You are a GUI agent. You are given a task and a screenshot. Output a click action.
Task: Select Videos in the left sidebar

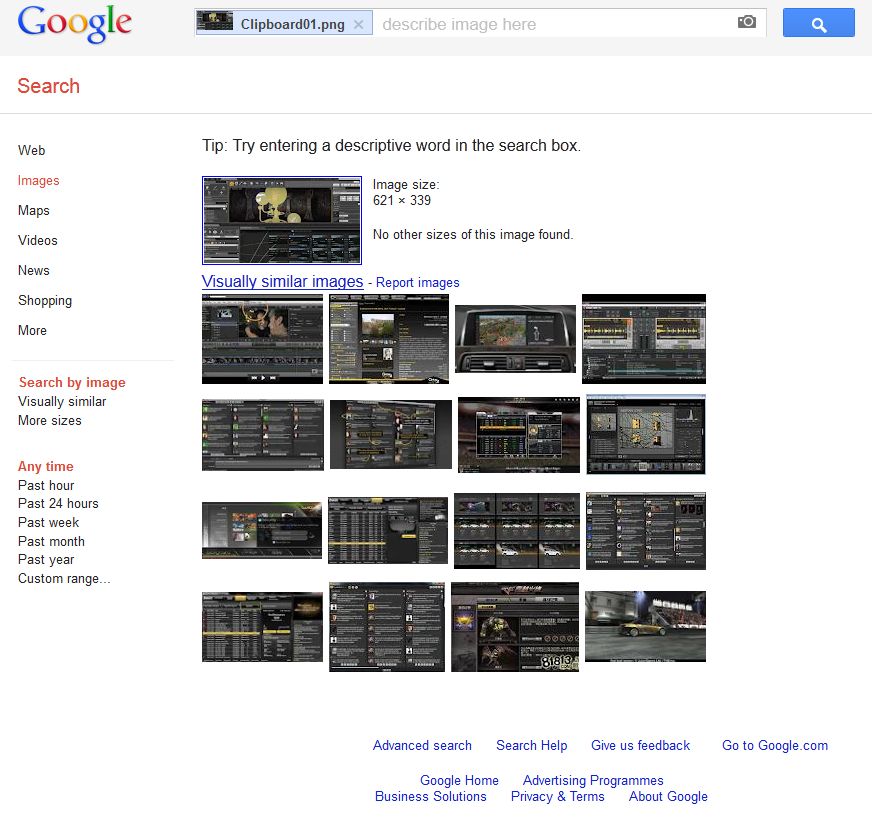pyautogui.click(x=38, y=240)
